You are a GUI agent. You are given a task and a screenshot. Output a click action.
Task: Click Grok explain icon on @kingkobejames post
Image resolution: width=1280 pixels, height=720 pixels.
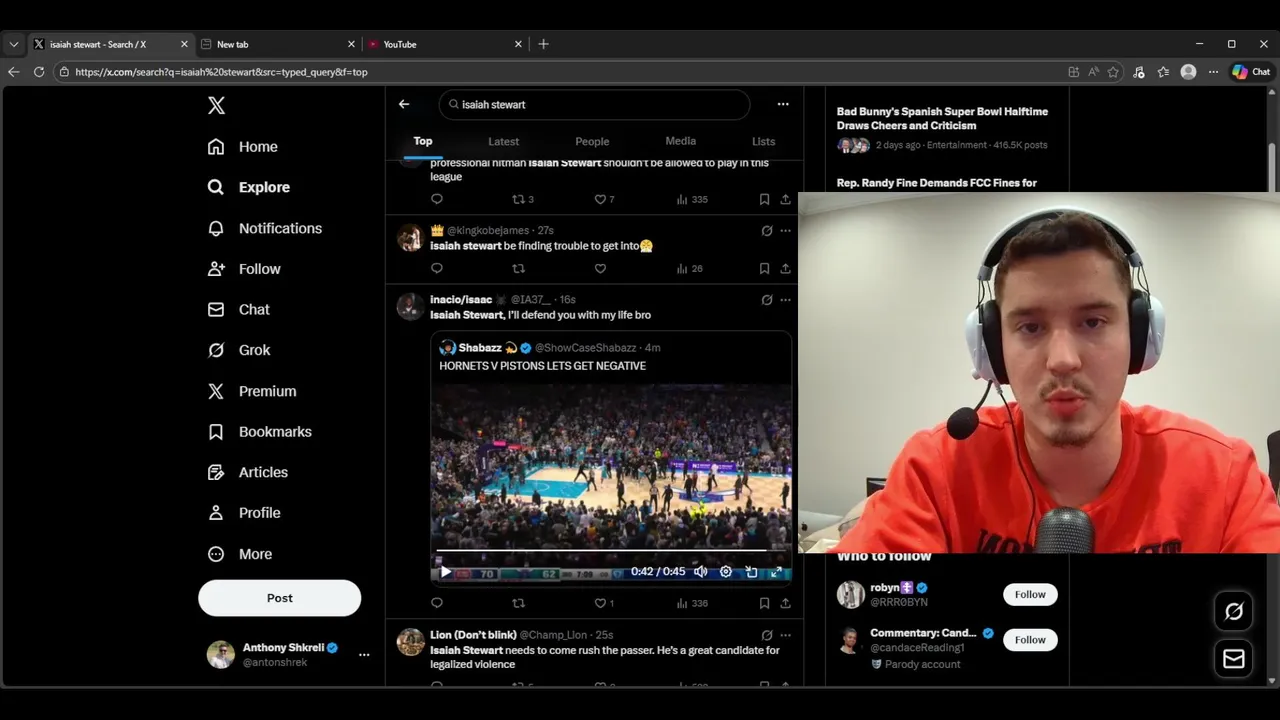point(767,231)
